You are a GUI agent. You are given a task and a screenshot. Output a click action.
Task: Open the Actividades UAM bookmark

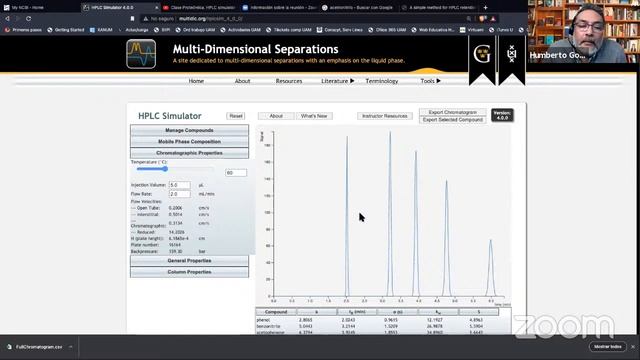[240, 30]
